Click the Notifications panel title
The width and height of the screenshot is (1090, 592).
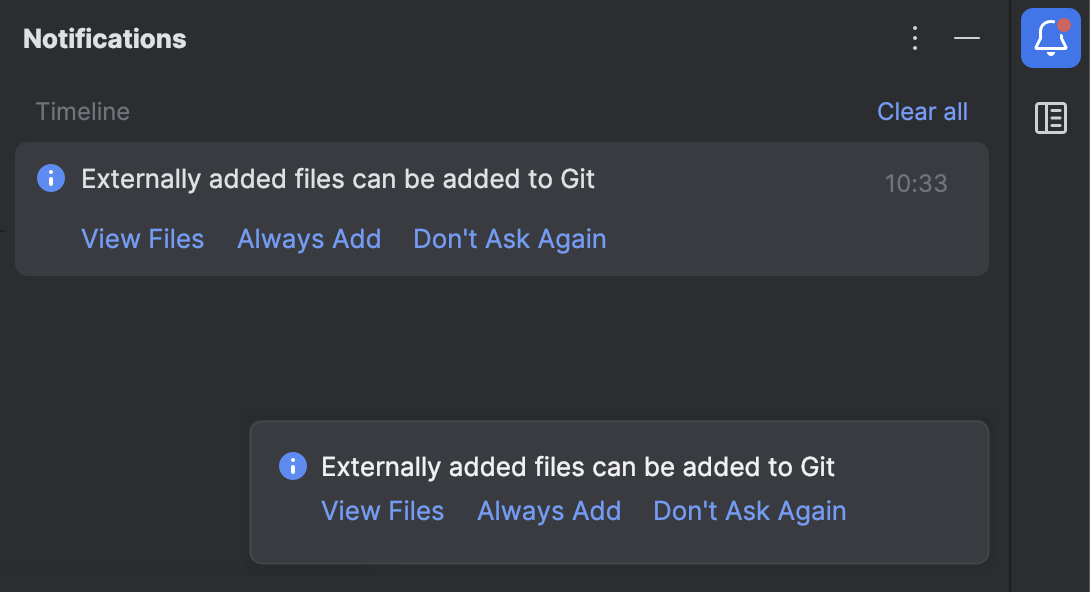(x=103, y=38)
